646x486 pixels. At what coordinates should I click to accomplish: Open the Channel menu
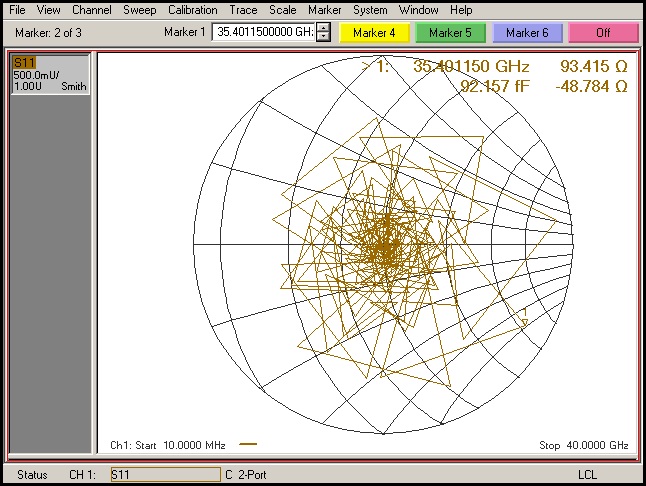(92, 9)
